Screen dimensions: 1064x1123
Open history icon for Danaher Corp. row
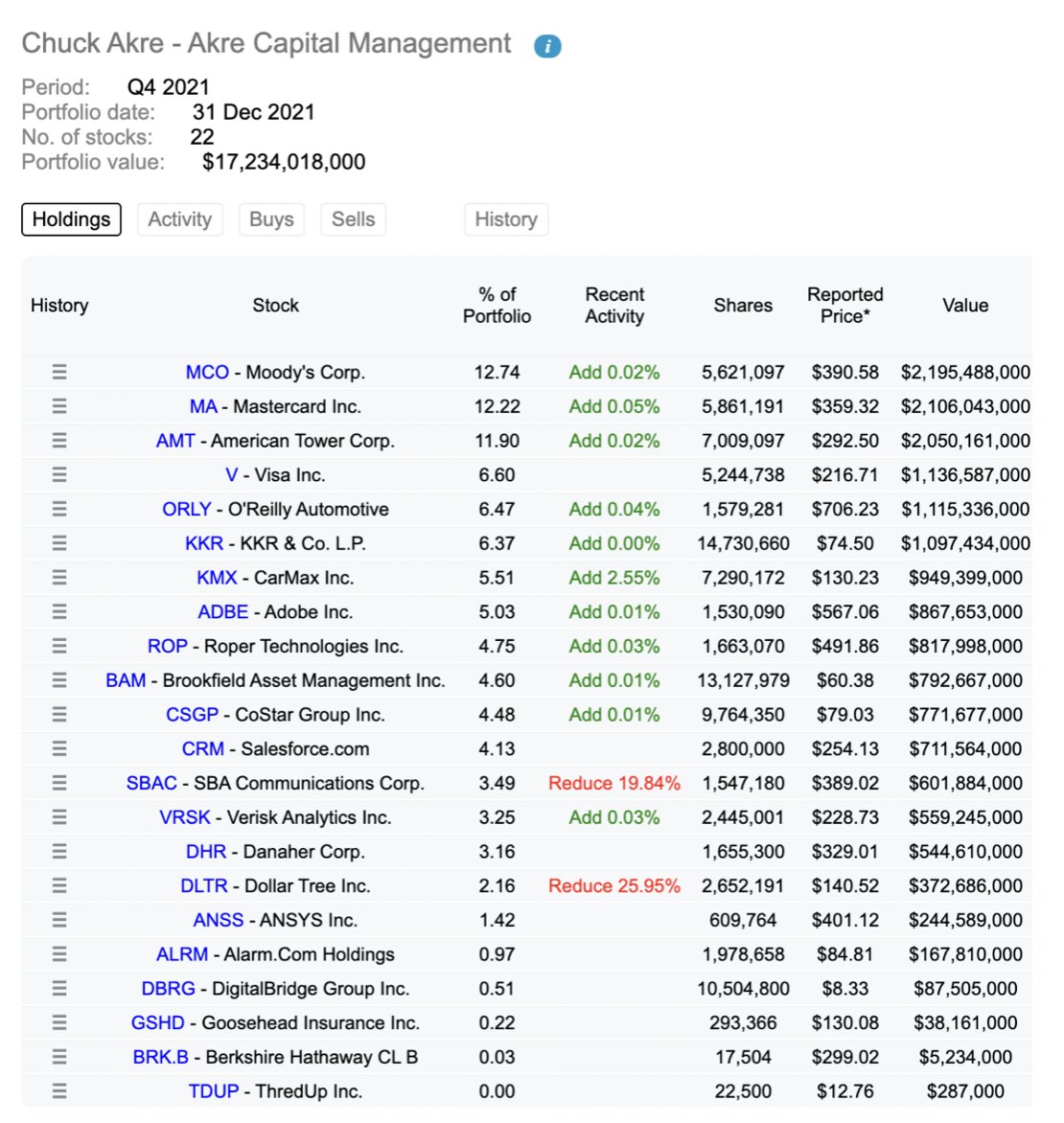coord(59,851)
